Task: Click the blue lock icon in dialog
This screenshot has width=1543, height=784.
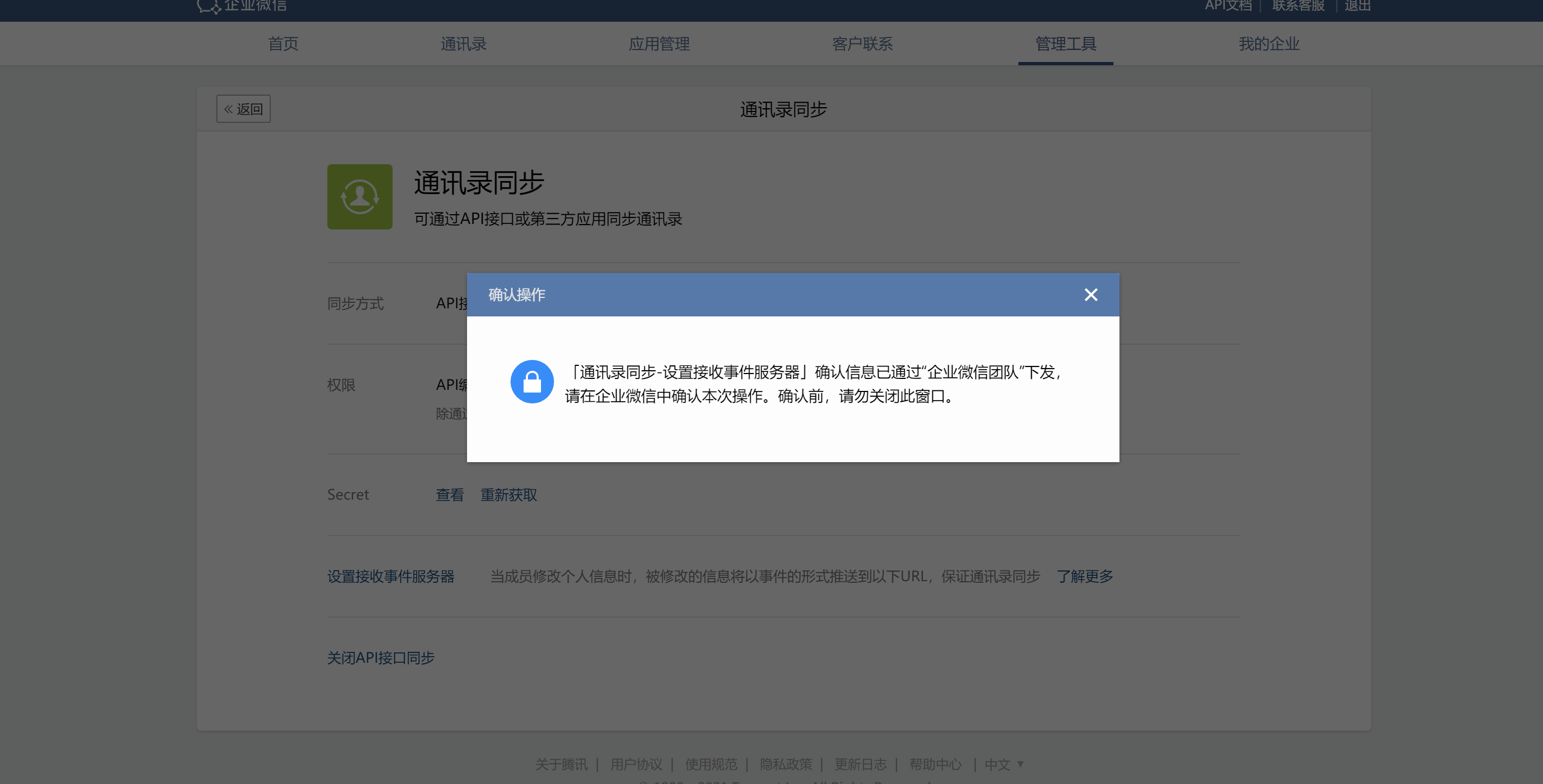Action: [531, 382]
